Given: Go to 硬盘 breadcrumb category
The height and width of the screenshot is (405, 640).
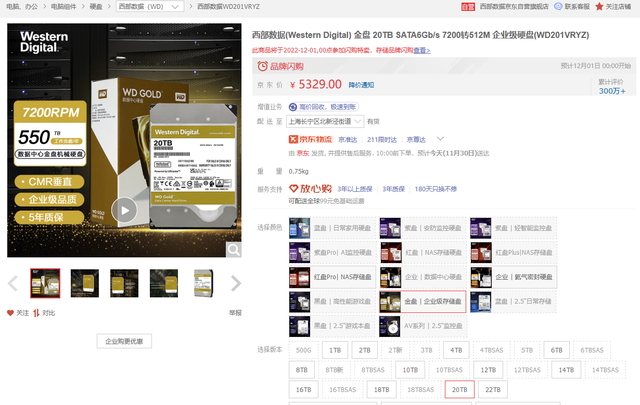Looking at the screenshot, I should pos(96,7).
